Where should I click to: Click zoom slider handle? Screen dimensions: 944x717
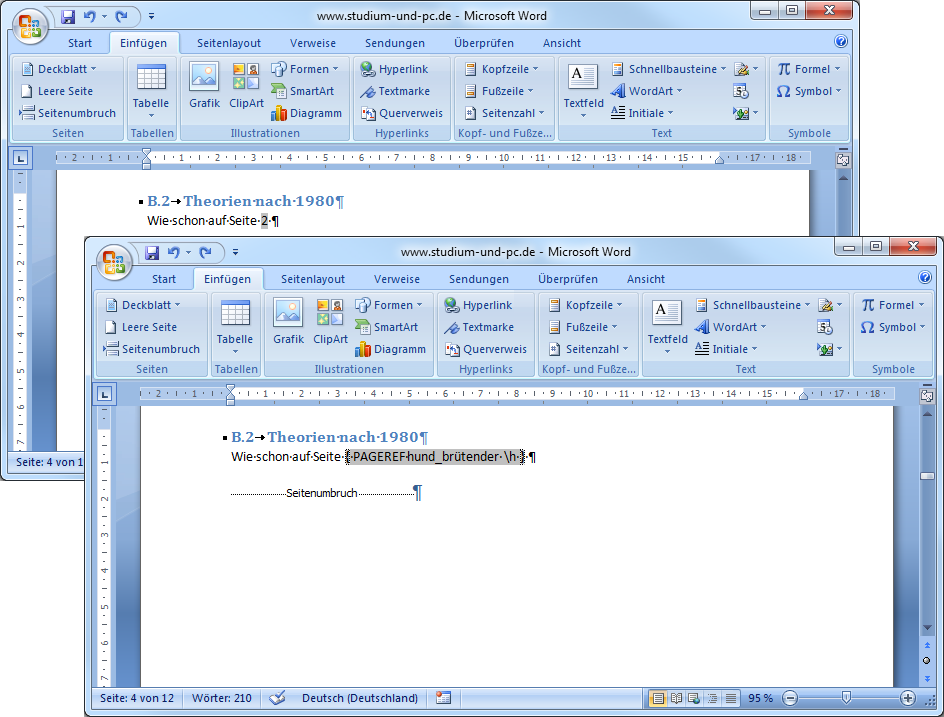[x=846, y=698]
